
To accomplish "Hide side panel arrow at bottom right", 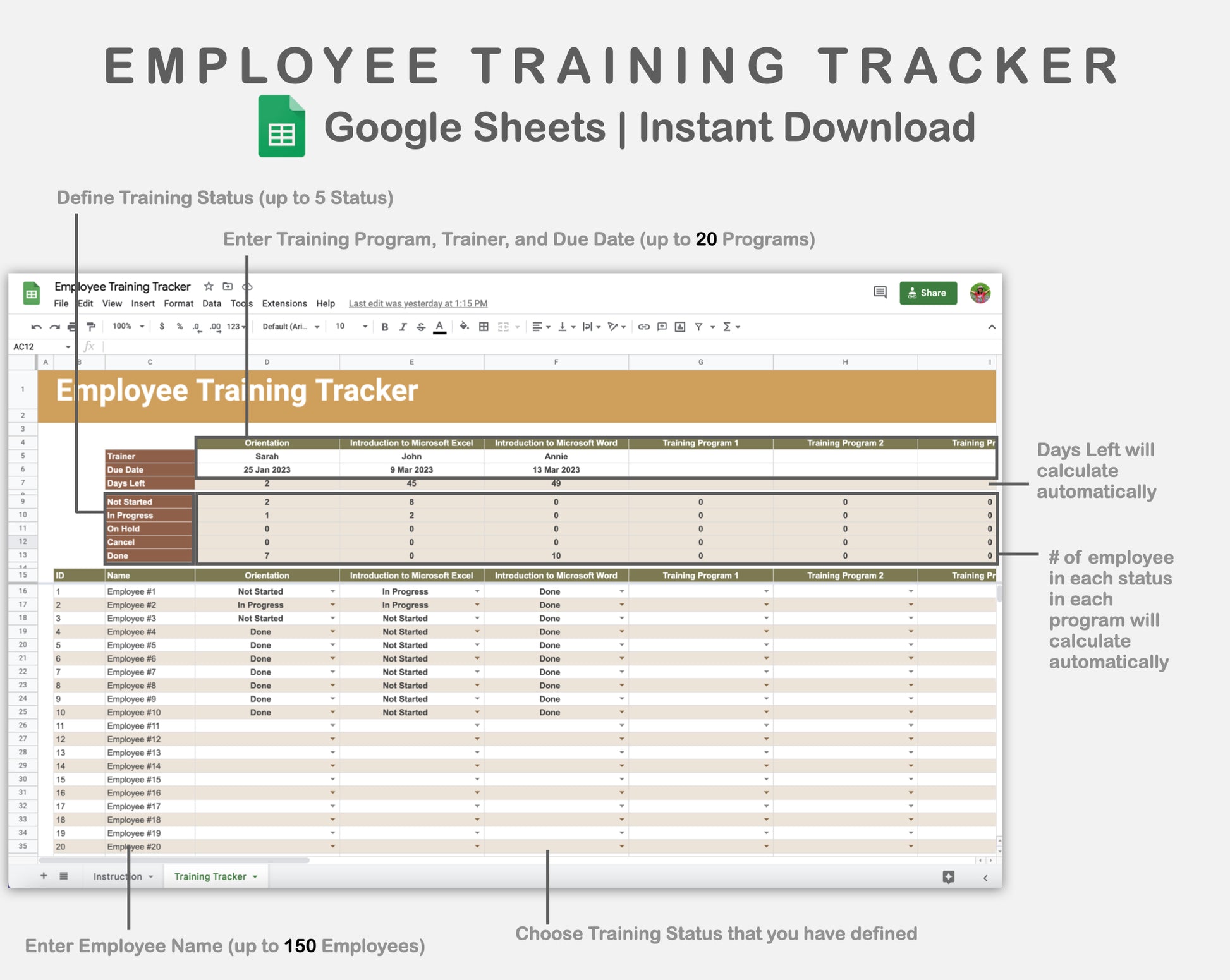I will click(x=985, y=878).
